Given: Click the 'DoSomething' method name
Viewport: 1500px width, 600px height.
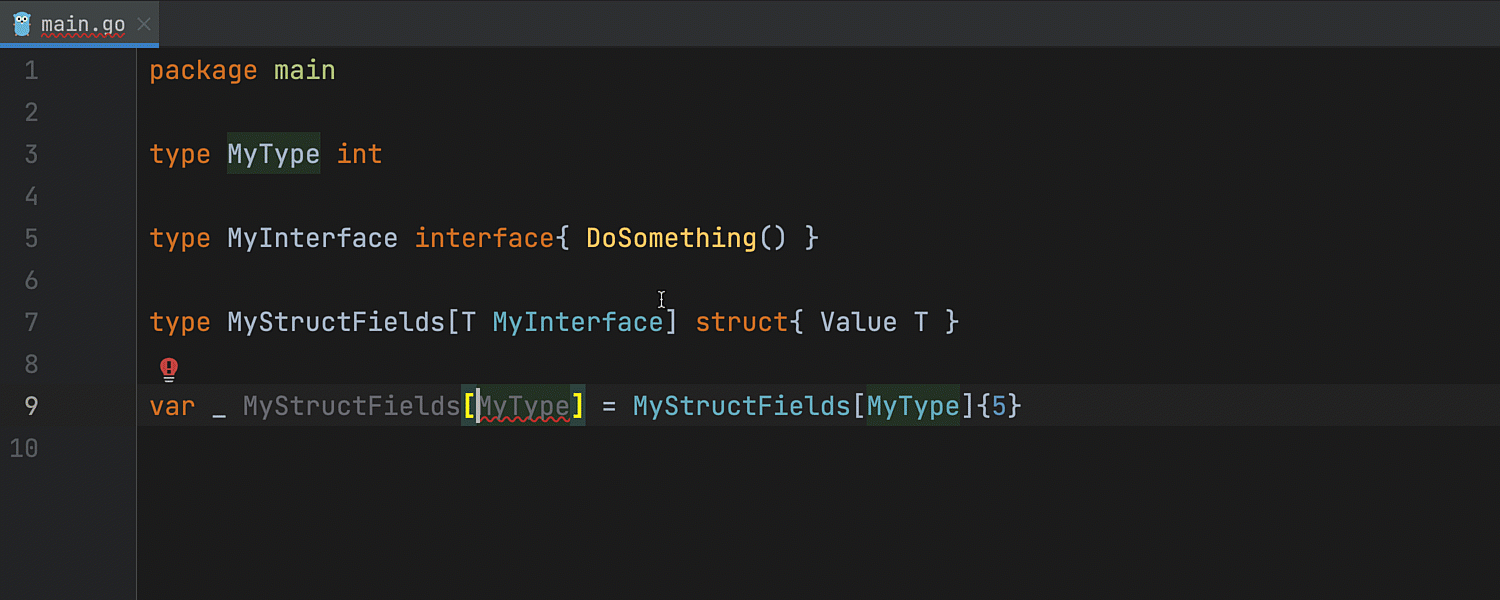Looking at the screenshot, I should [672, 238].
